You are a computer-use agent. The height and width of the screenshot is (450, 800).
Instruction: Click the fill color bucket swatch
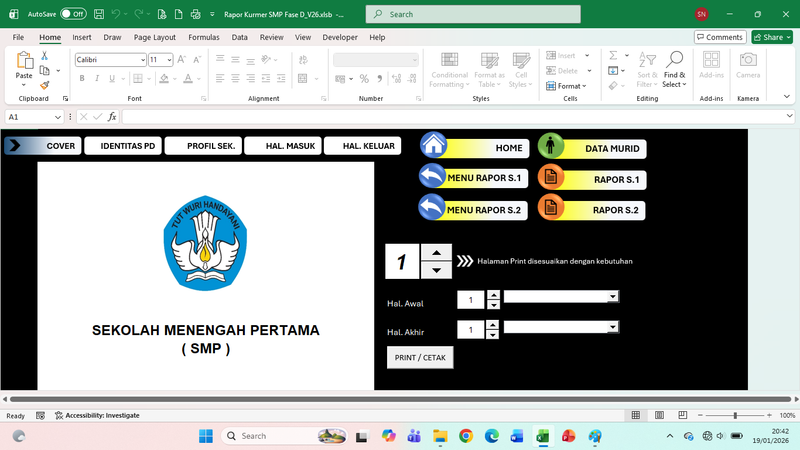[164, 79]
